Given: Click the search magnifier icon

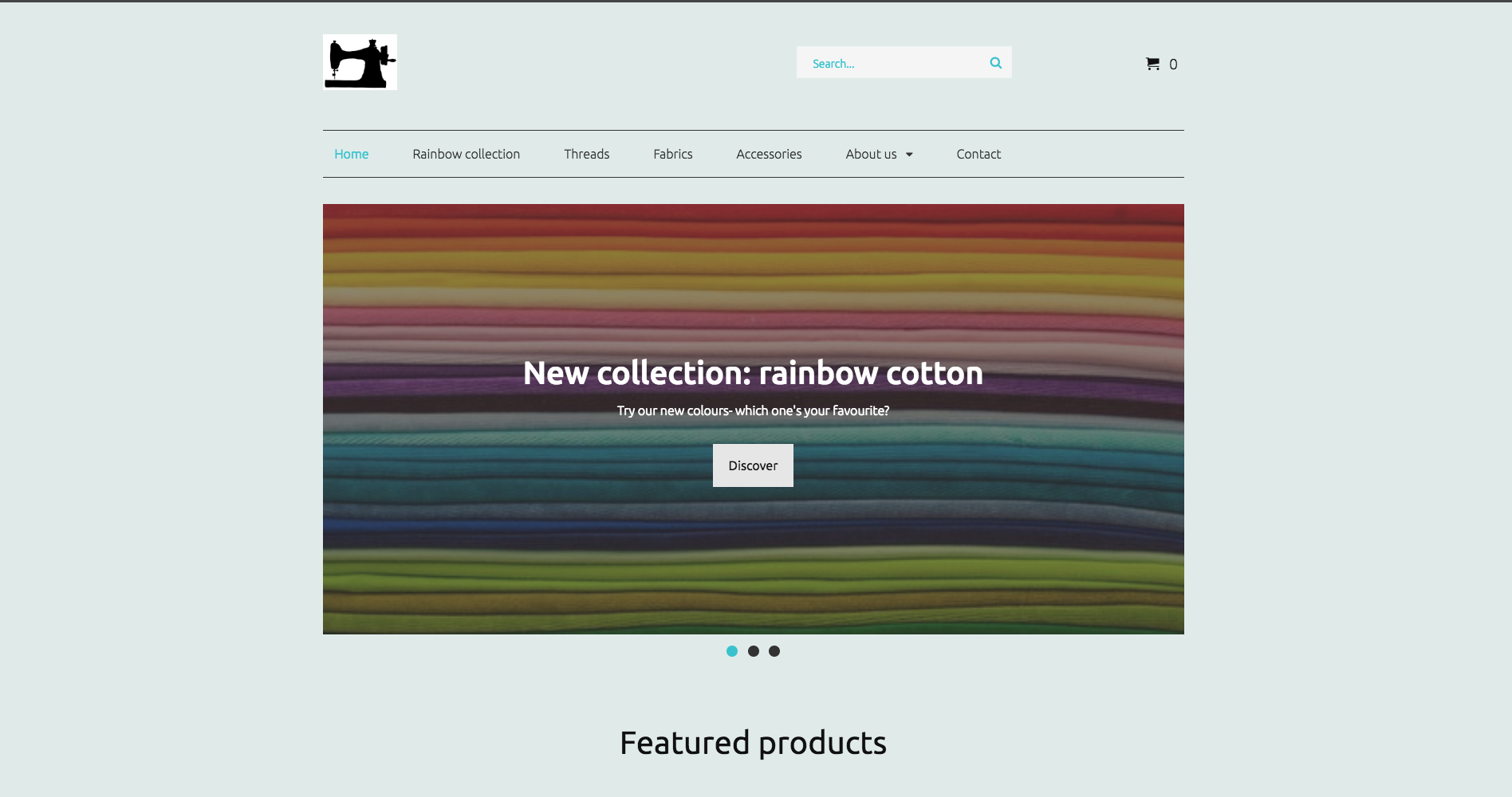Looking at the screenshot, I should click(x=995, y=63).
